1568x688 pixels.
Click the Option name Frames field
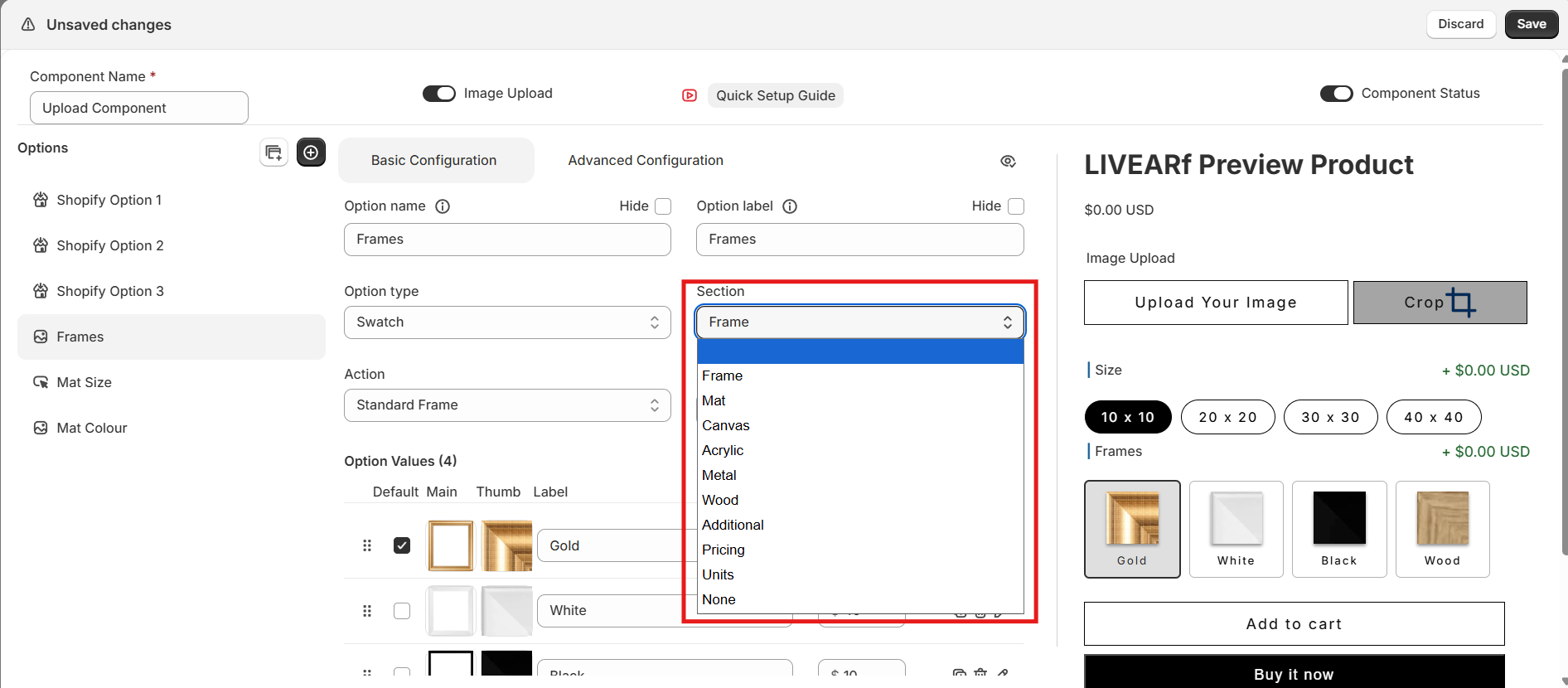tap(507, 240)
